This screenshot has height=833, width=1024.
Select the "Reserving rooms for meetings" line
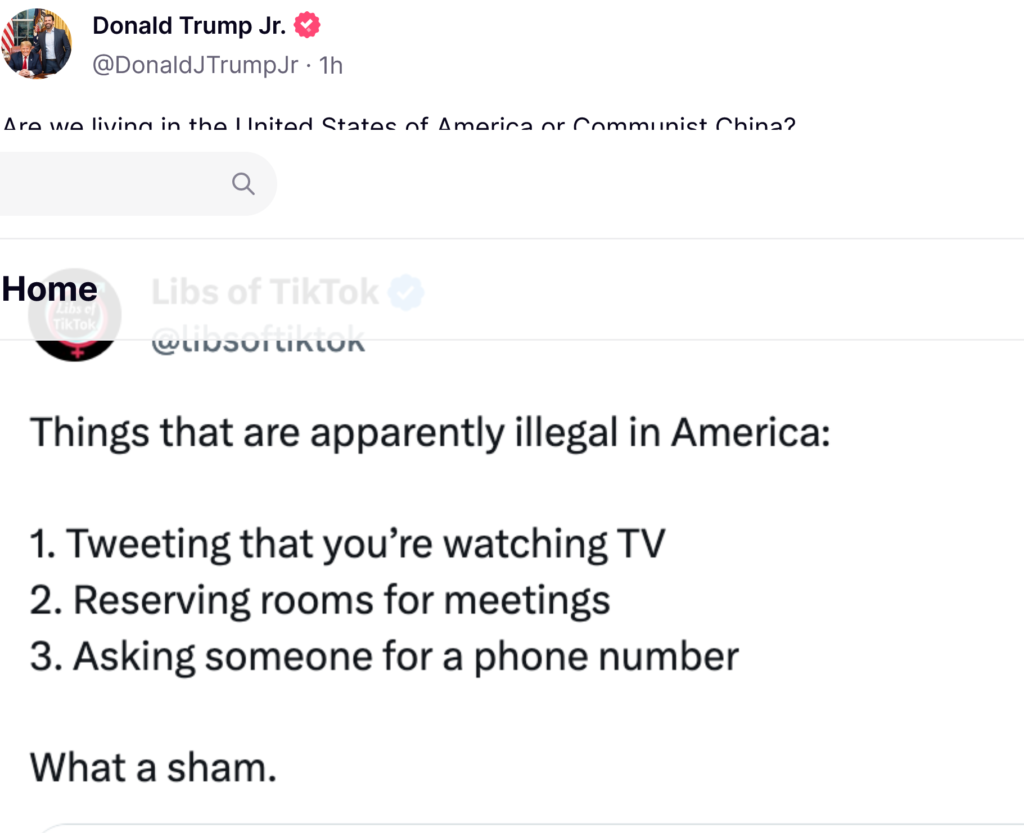coord(320,600)
